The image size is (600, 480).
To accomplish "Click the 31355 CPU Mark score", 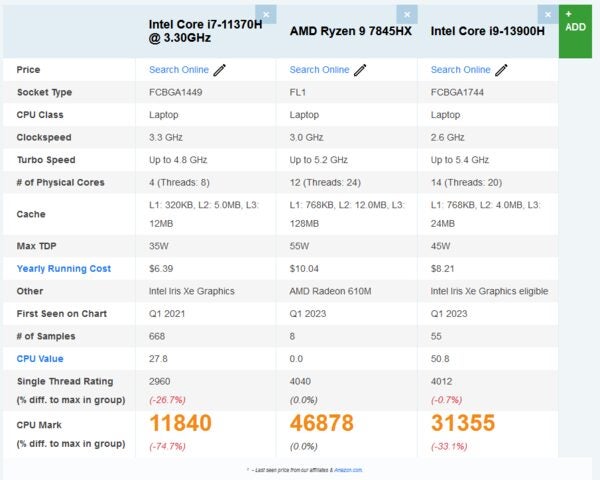I will pyautogui.click(x=463, y=423).
